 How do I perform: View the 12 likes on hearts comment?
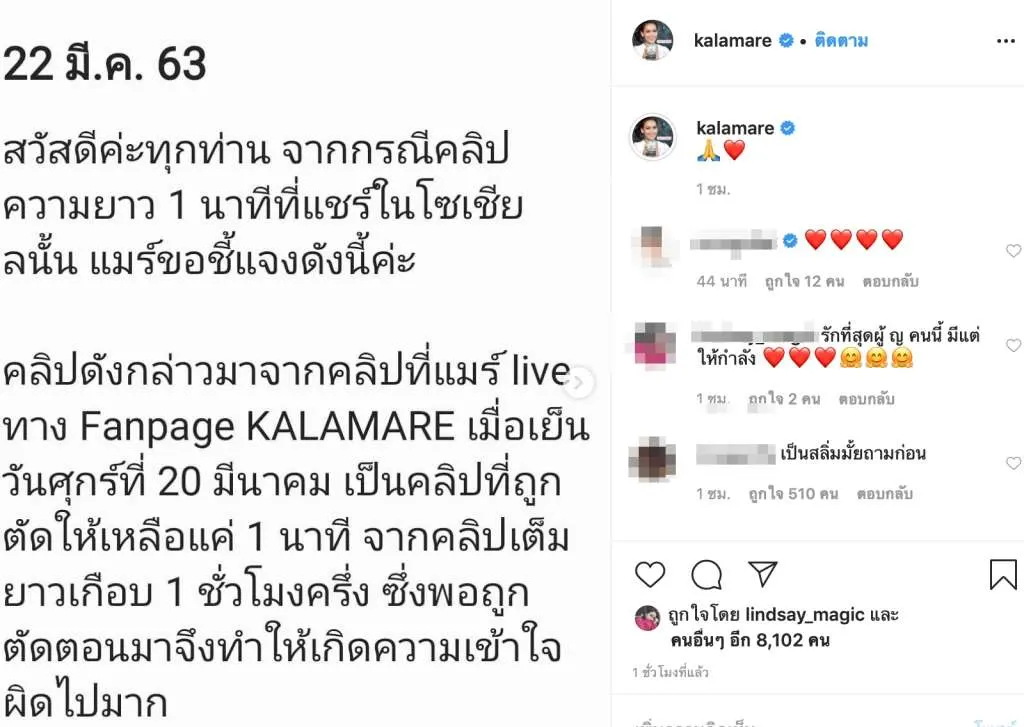[x=805, y=282]
